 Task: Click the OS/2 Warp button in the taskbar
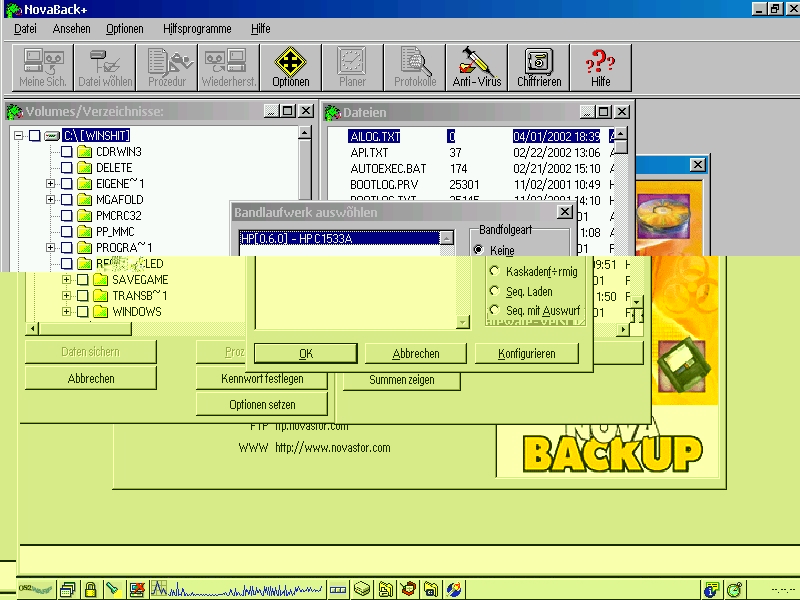[36, 589]
